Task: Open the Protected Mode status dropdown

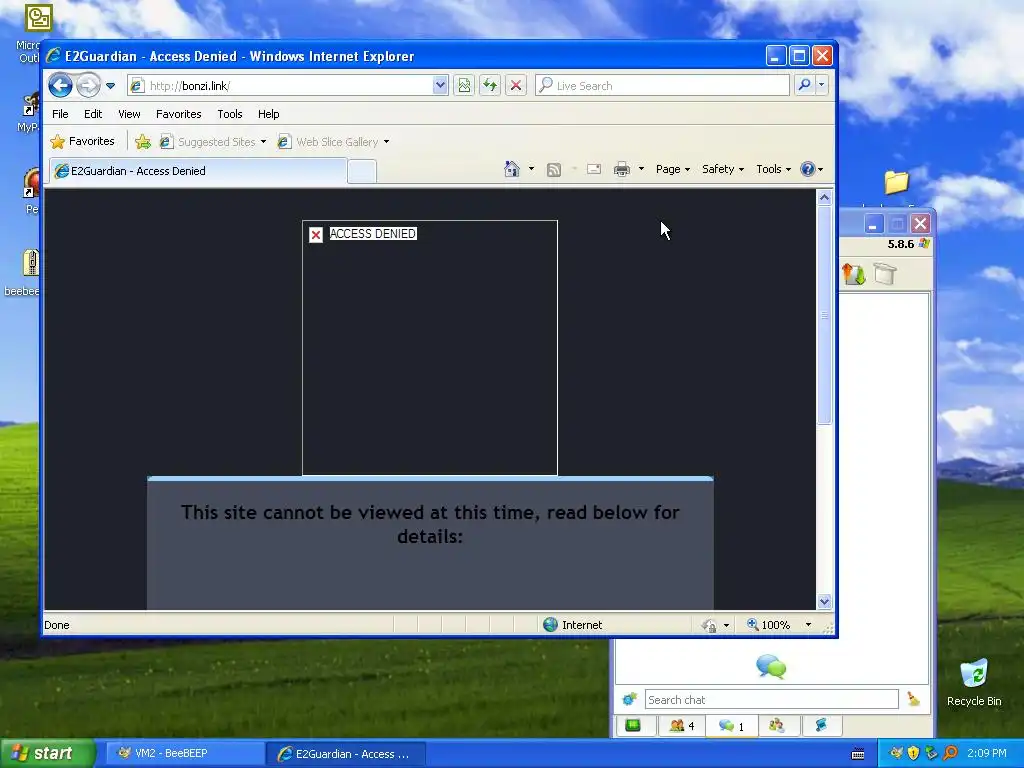Action: (714, 626)
